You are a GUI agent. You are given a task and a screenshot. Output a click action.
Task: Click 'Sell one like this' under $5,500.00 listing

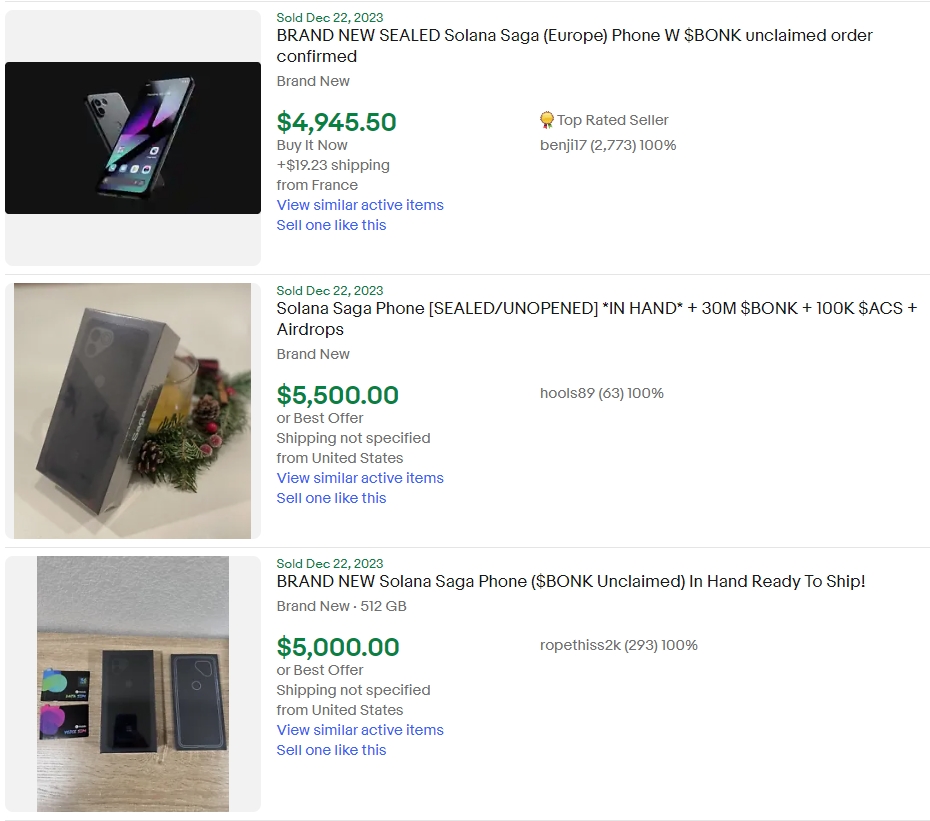[331, 498]
